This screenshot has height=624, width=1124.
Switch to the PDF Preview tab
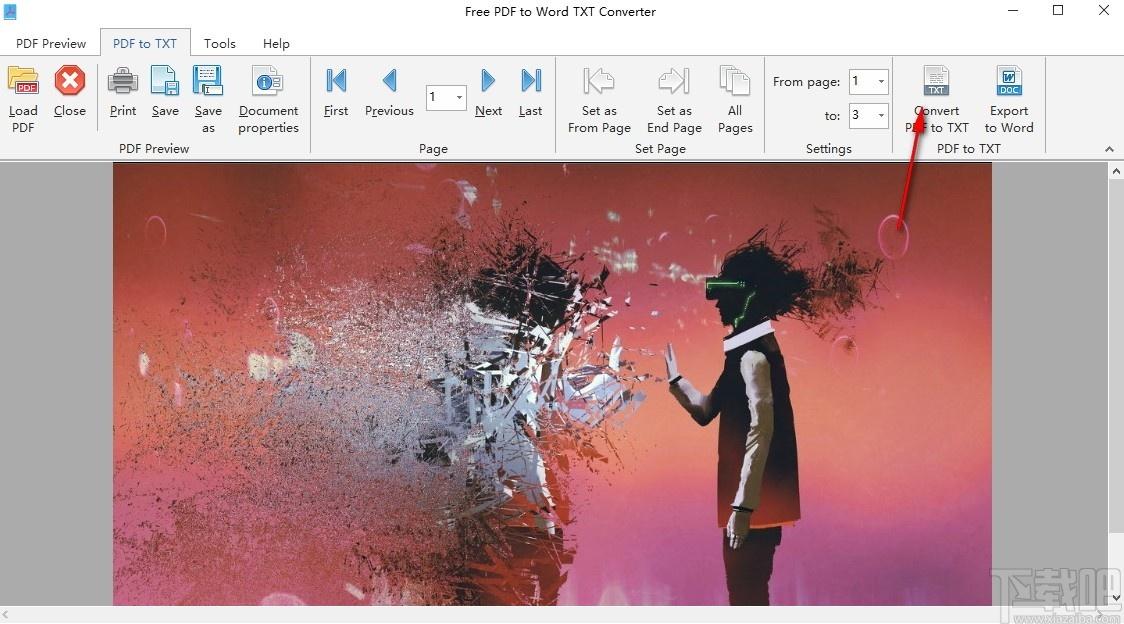[x=51, y=43]
